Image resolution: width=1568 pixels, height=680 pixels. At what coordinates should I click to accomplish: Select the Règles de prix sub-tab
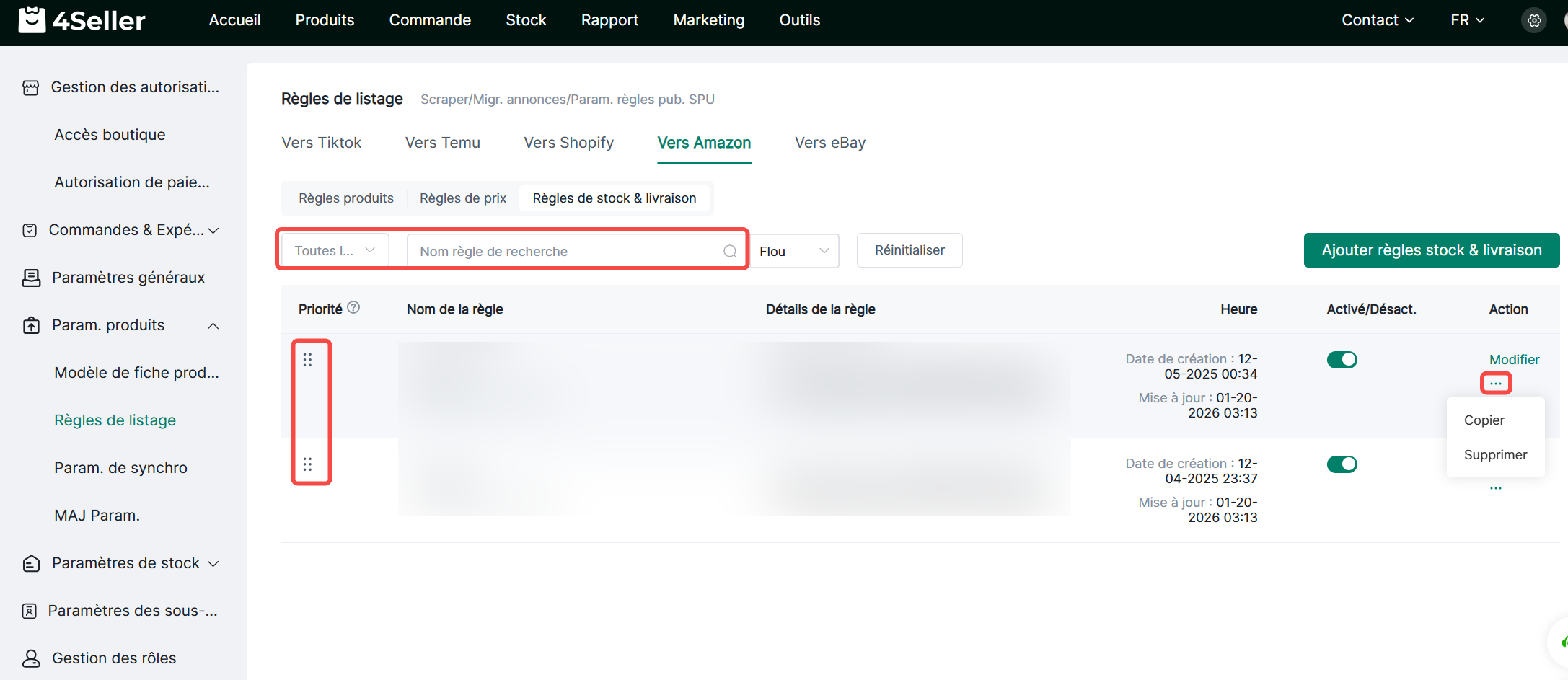[x=463, y=198]
